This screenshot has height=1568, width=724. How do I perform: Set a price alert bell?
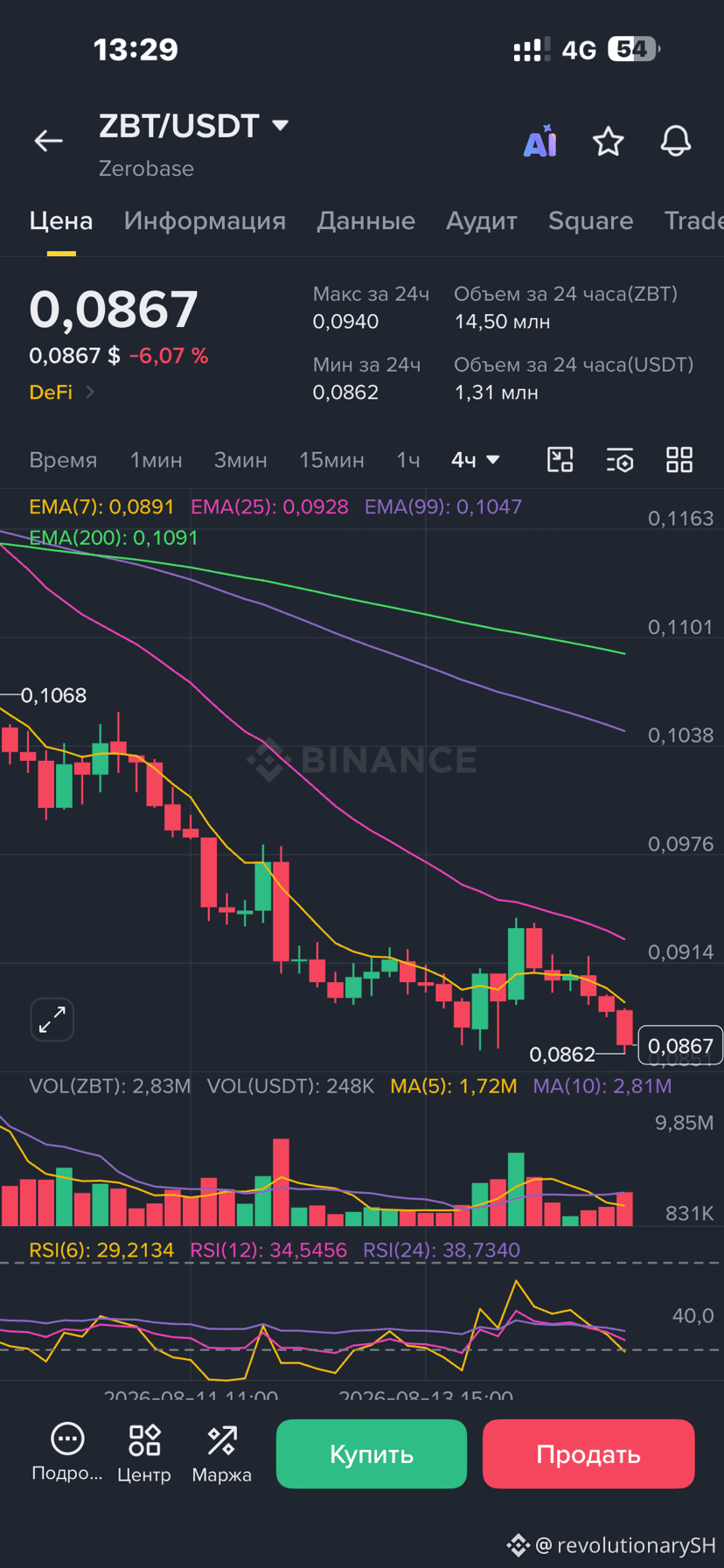(675, 141)
